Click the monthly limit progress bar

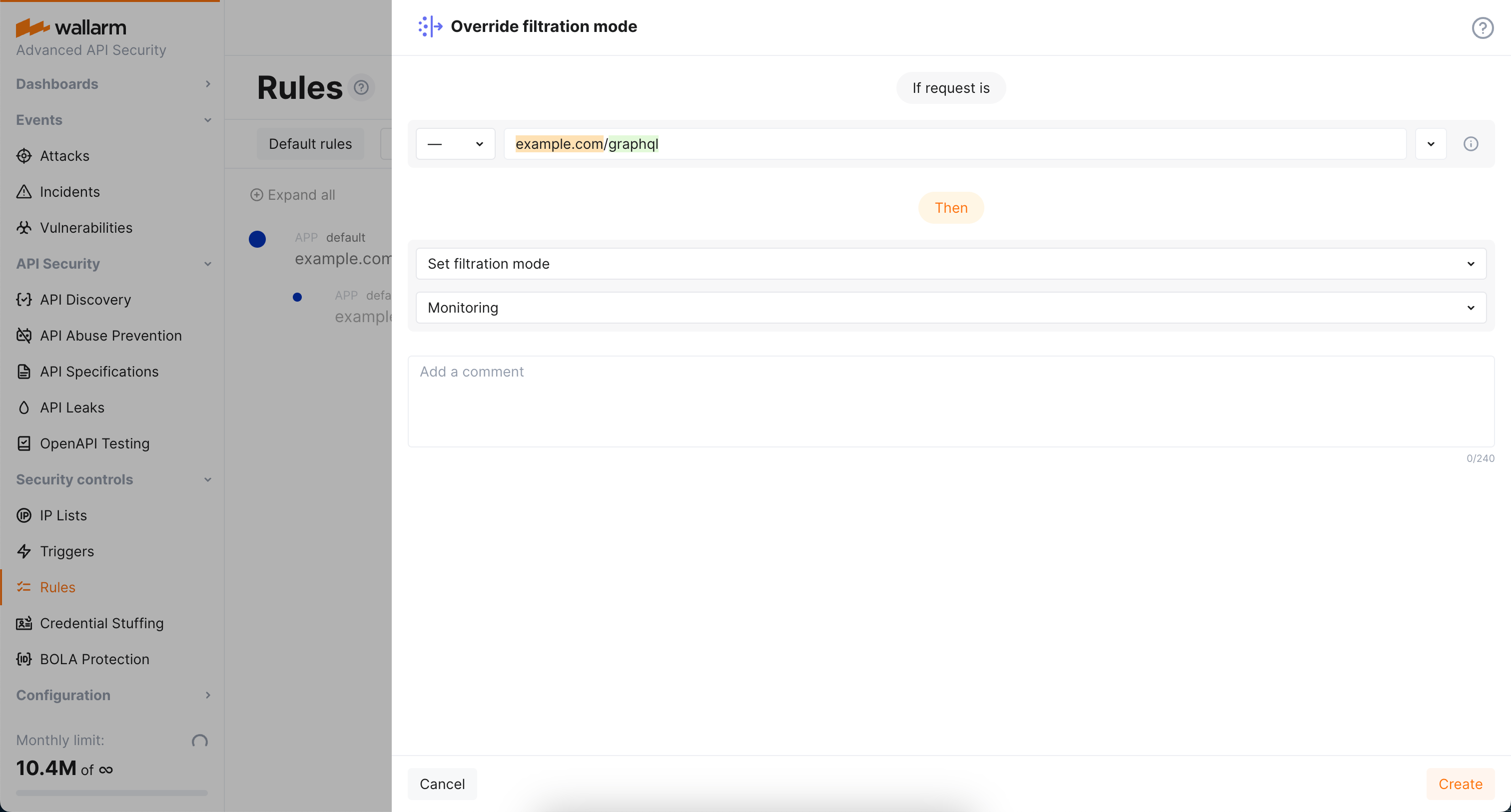pos(111,793)
